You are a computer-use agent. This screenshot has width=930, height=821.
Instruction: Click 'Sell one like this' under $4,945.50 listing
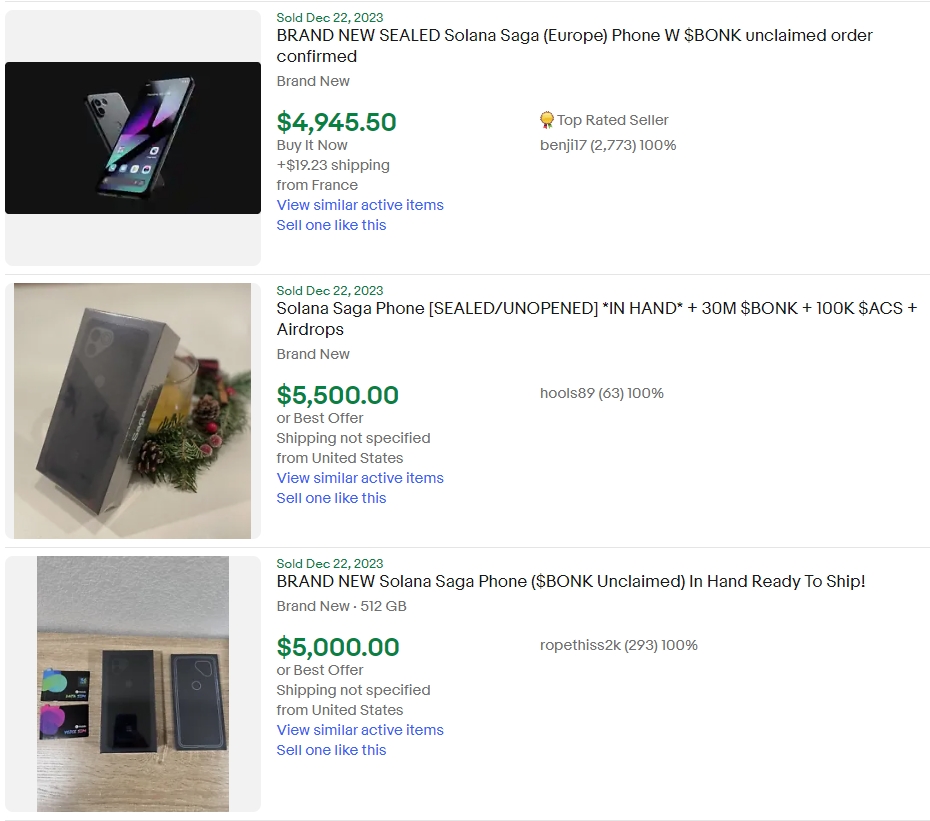331,225
